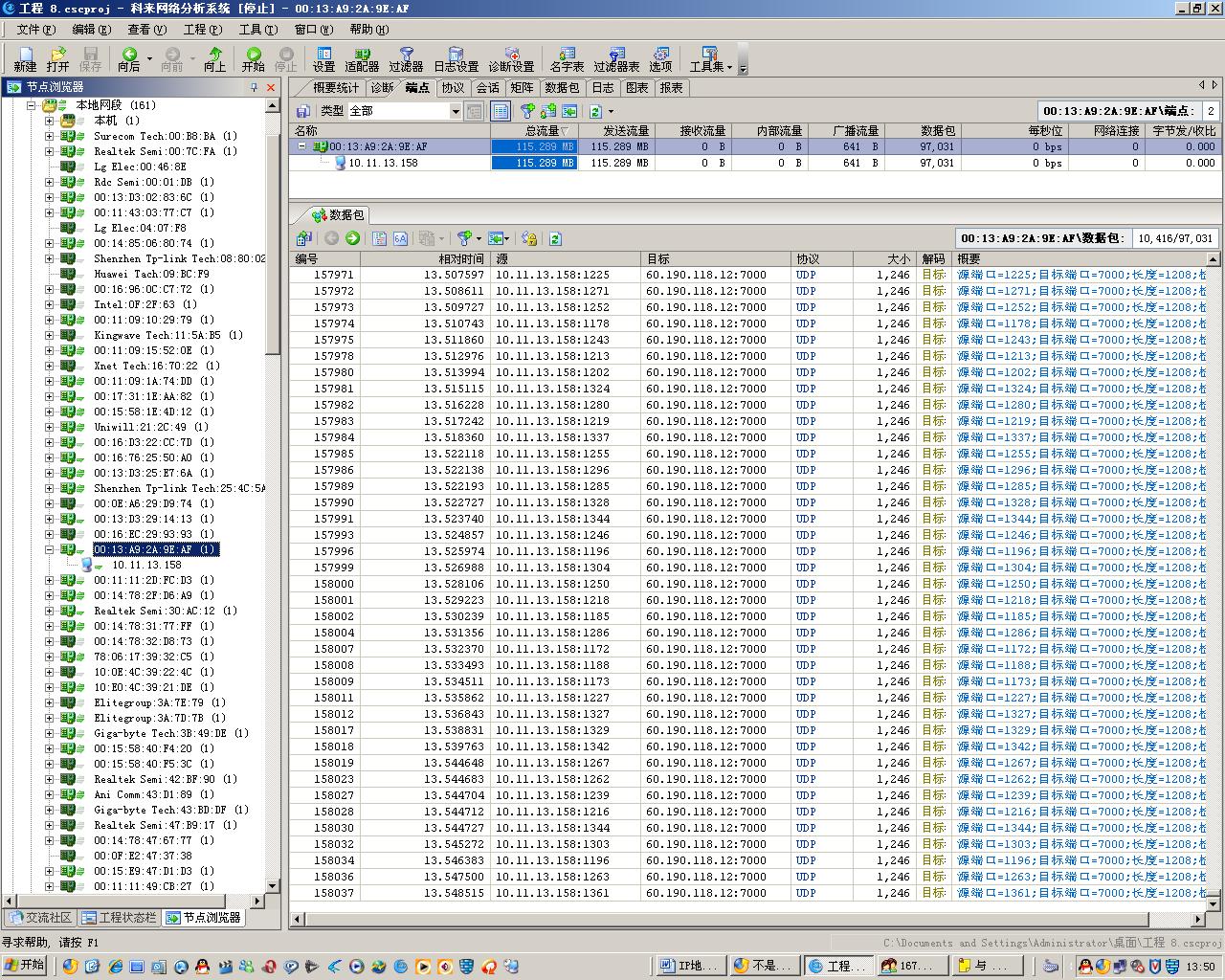This screenshot has width=1225, height=980.
Task: Open the 工具(T) menu
Action: [x=257, y=30]
